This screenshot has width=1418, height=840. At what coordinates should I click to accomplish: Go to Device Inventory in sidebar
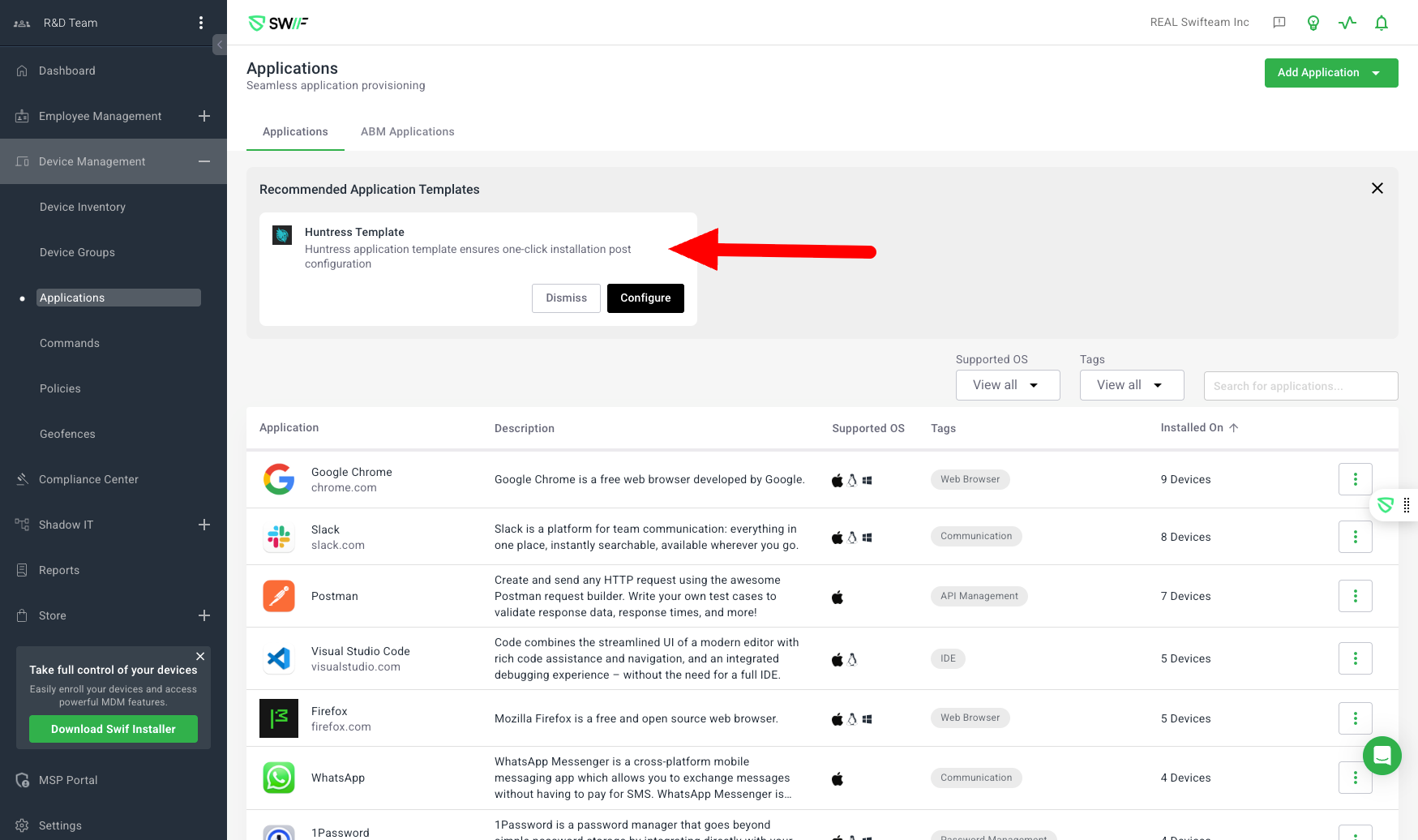[83, 207]
